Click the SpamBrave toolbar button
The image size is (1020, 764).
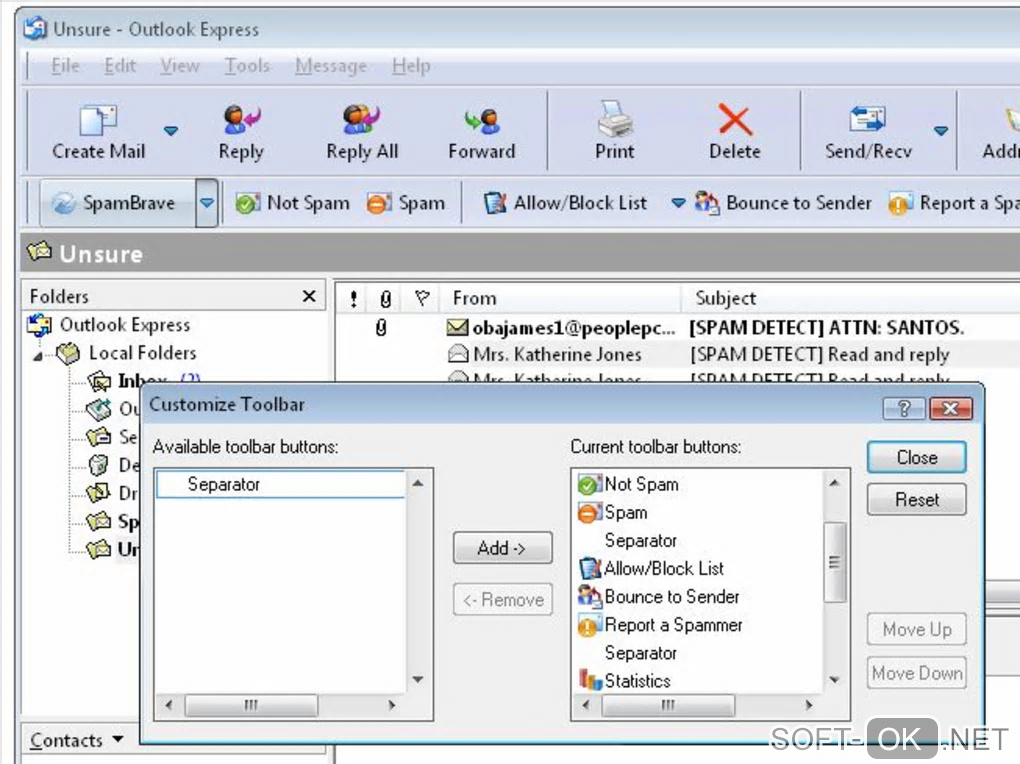[x=118, y=203]
